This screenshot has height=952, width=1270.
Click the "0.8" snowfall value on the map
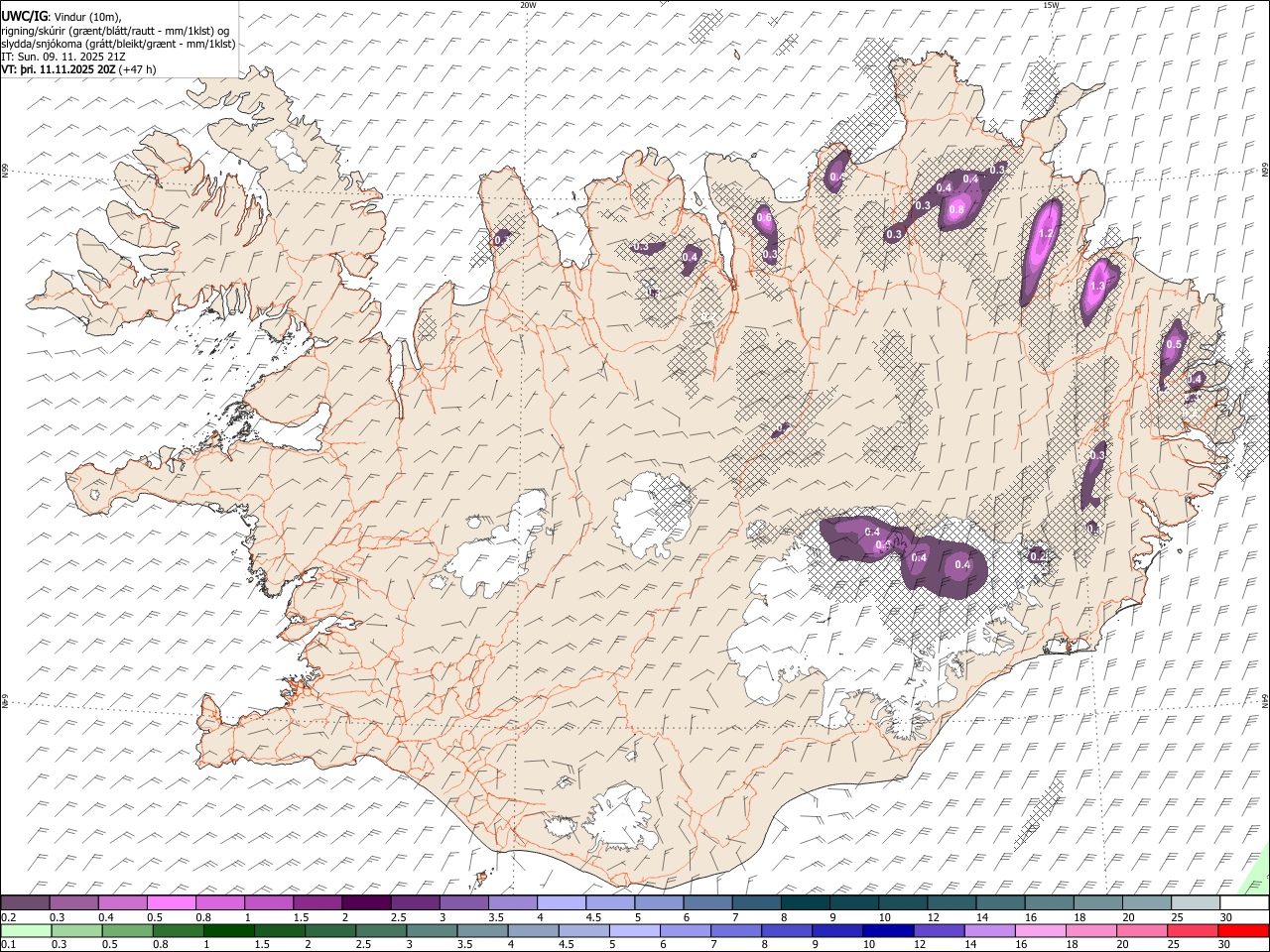956,209
